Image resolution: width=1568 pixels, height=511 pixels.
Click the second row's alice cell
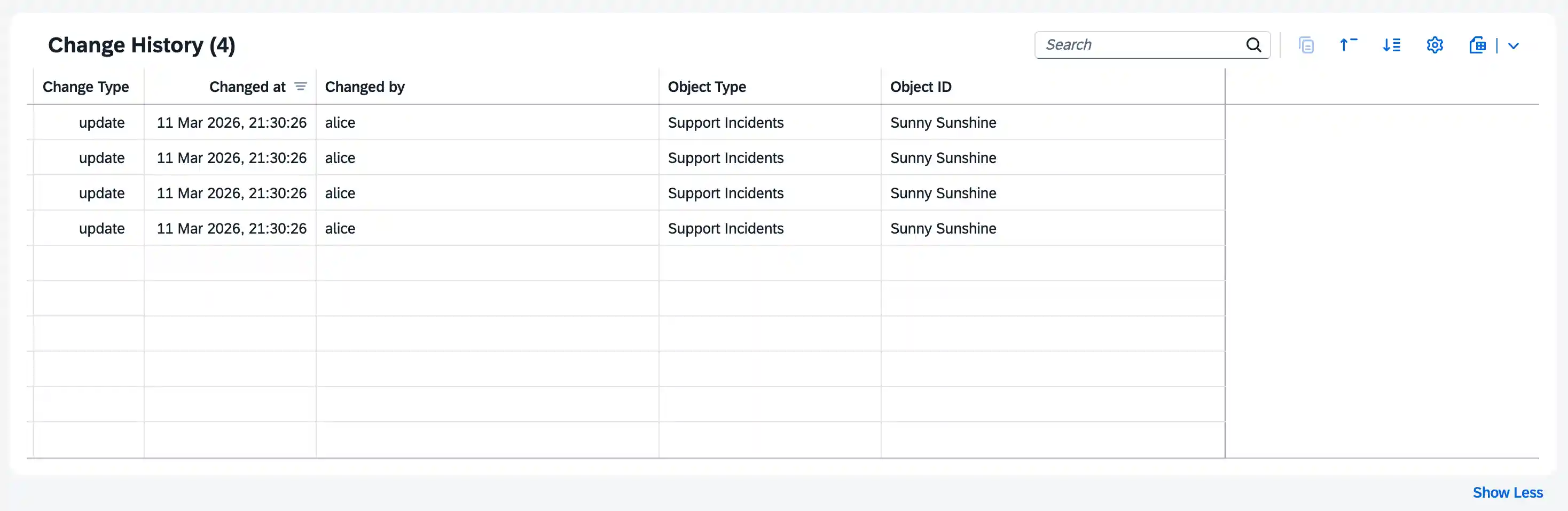pyautogui.click(x=340, y=158)
